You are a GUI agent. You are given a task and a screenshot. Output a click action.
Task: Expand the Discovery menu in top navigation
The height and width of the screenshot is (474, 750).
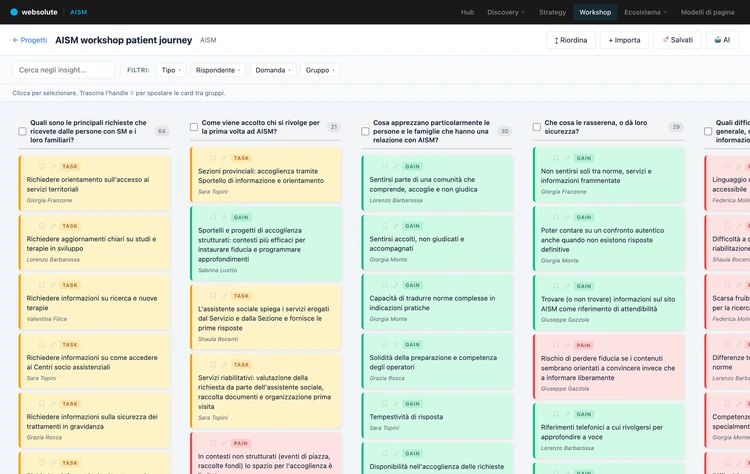pyautogui.click(x=506, y=12)
